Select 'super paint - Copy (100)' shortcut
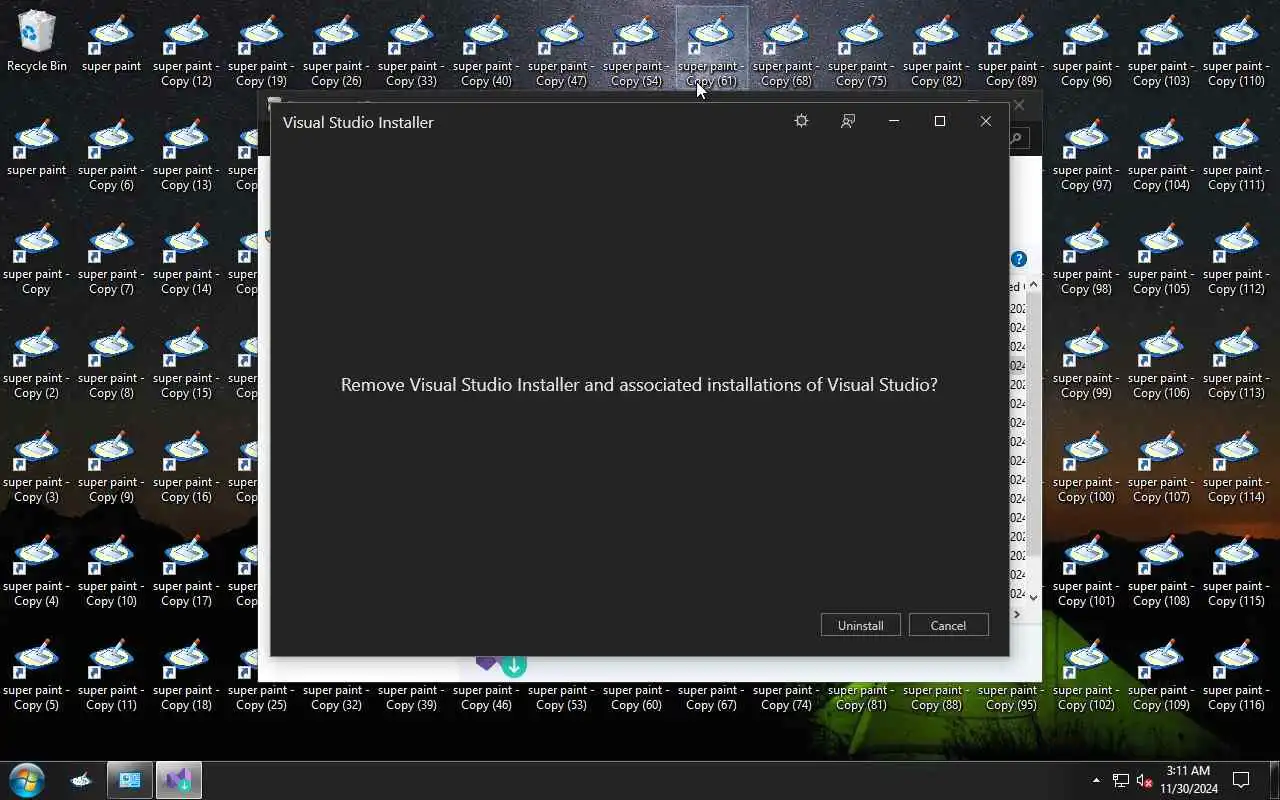1280x800 pixels. pos(1086,466)
